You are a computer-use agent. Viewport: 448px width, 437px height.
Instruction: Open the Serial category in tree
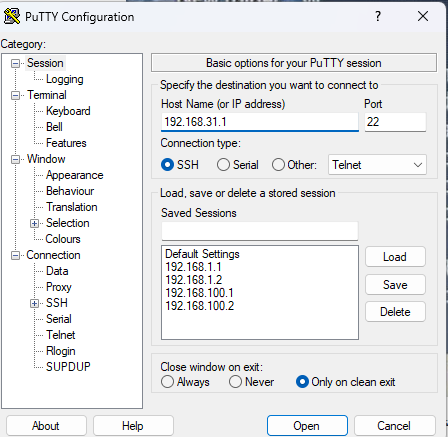(59, 319)
